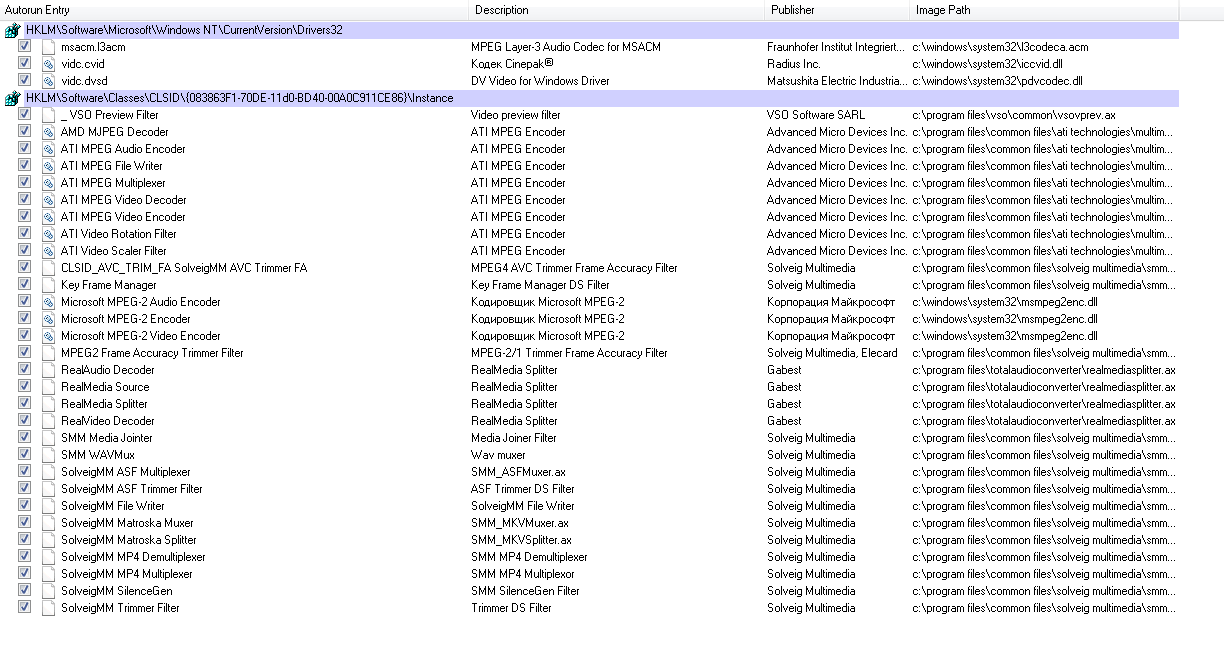
Task: Uncheck SolveigMM ASF Multiplexer checkbox
Action: coord(24,471)
